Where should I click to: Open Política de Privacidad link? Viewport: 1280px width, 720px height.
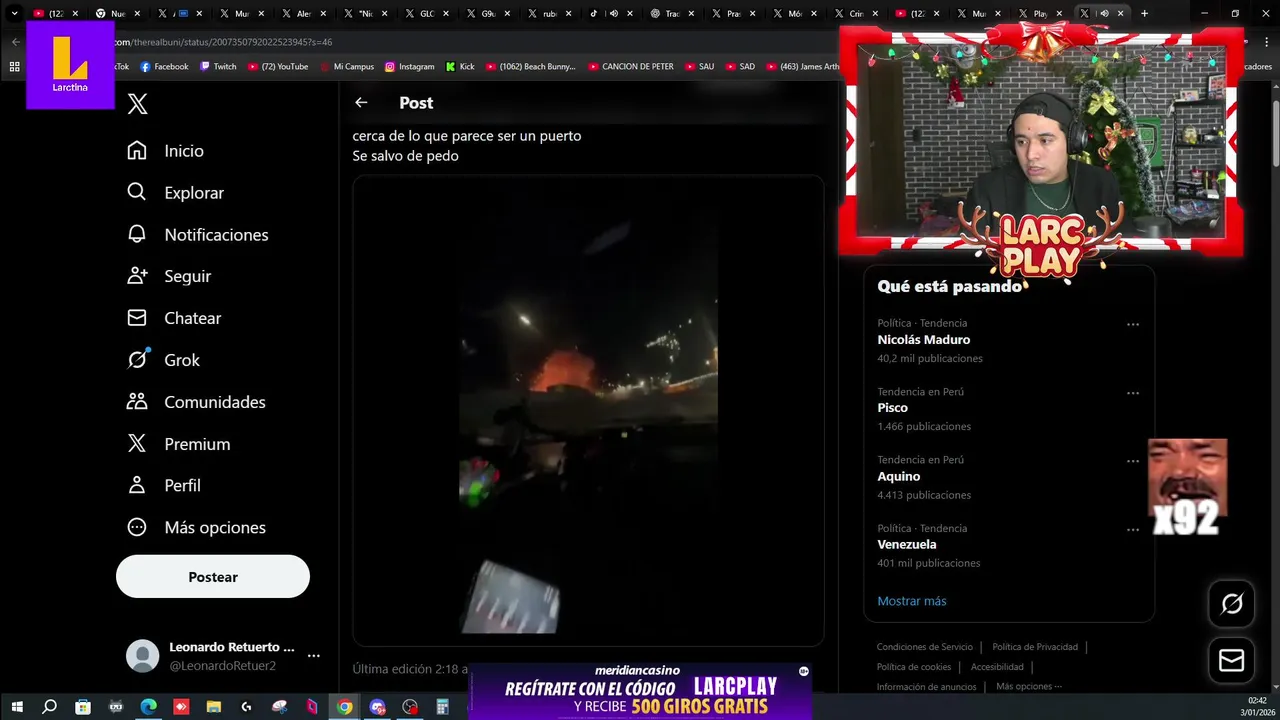(1035, 647)
